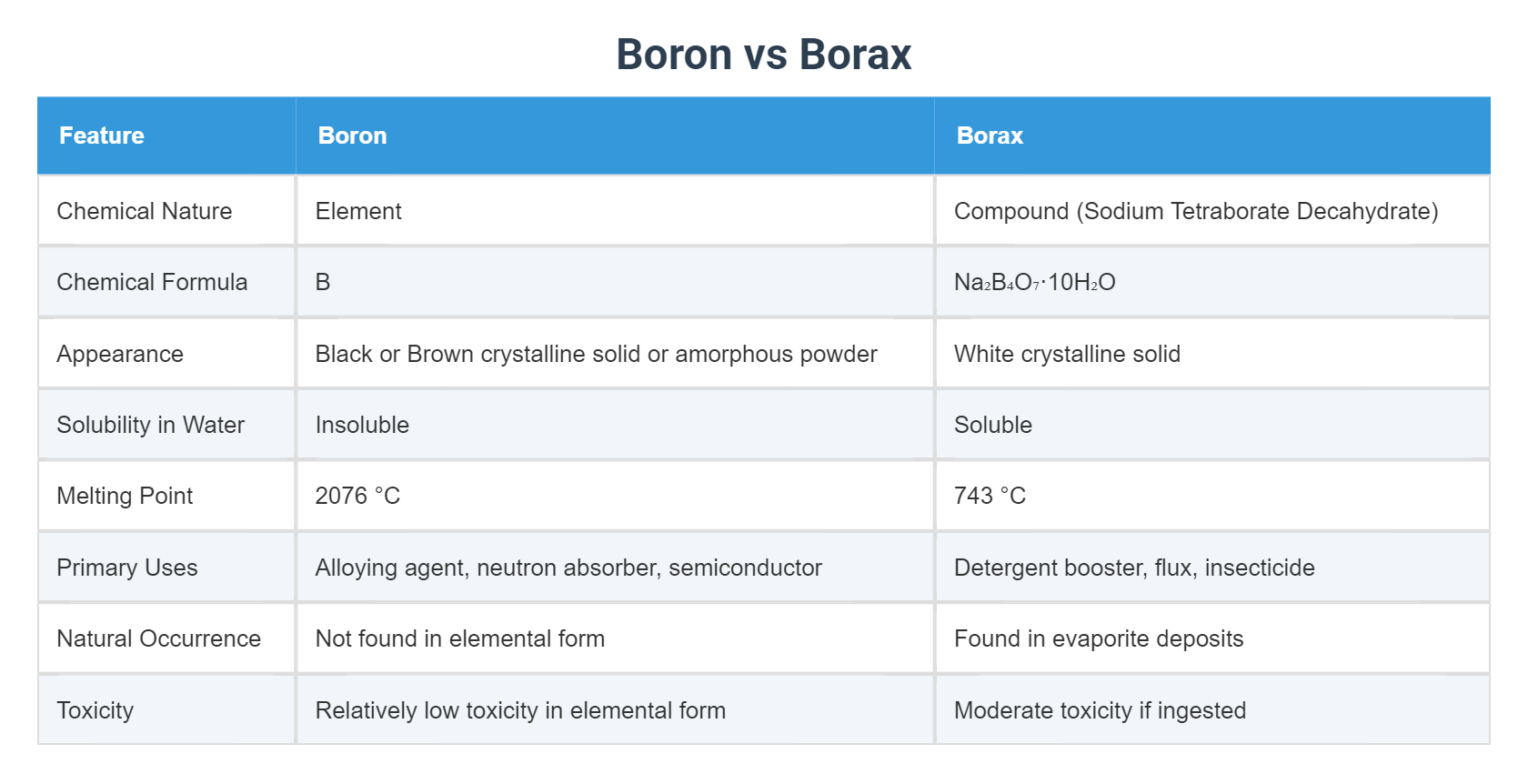This screenshot has height=784, width=1528.
Task: Click the Primary Uses row label
Action: [127, 568]
